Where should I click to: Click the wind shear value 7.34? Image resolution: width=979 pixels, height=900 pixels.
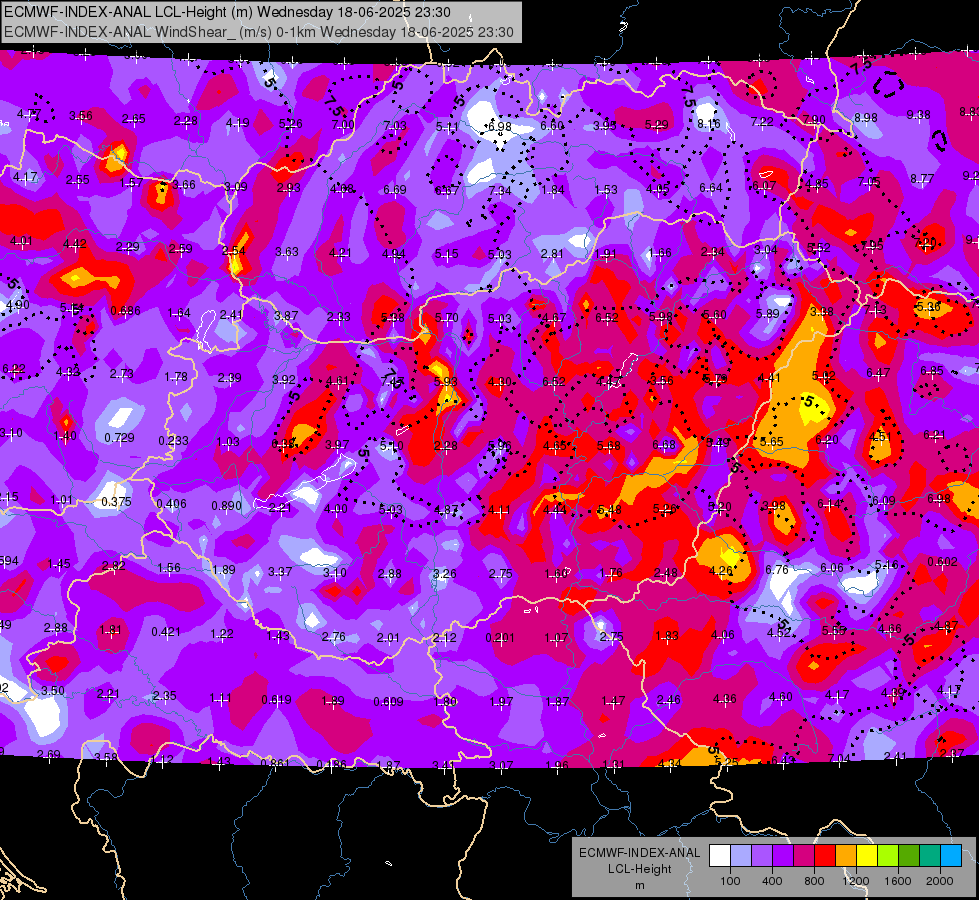point(500,190)
